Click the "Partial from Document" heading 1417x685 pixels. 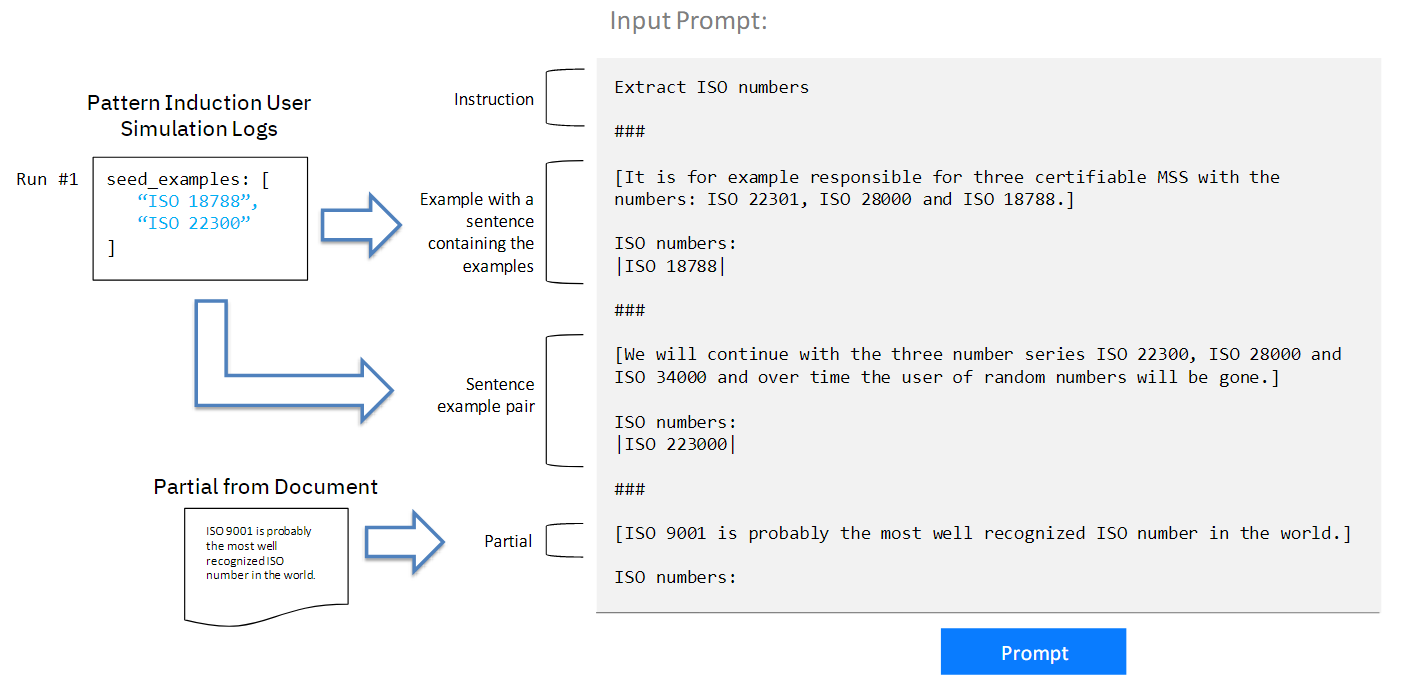(265, 487)
